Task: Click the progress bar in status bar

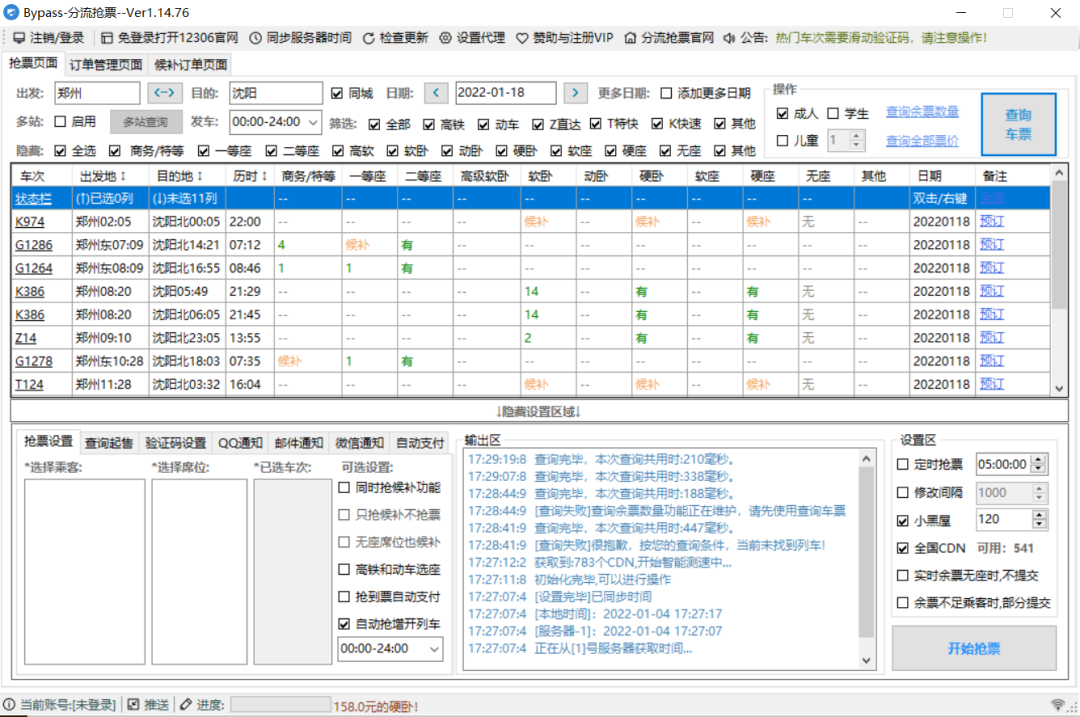Action: pos(280,705)
